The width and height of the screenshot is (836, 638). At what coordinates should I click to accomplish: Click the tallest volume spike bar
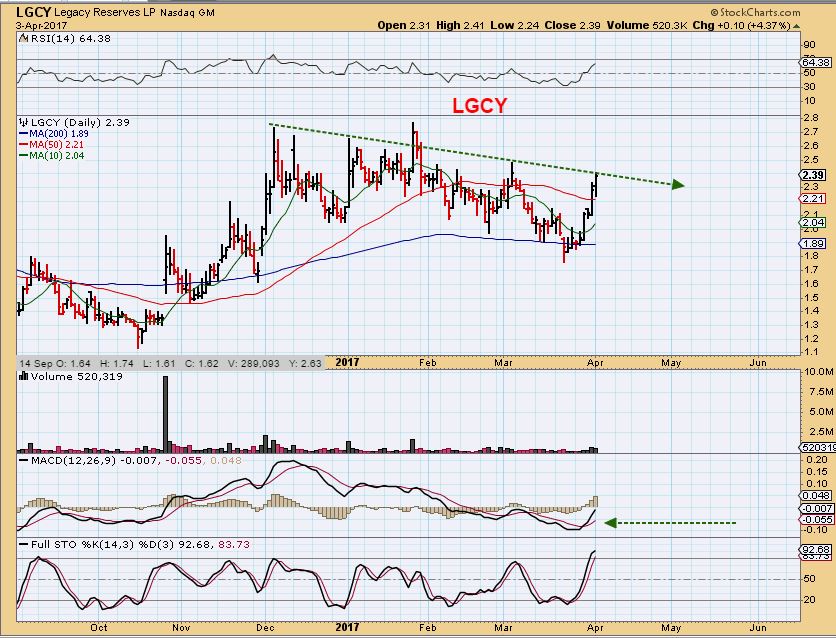[165, 415]
